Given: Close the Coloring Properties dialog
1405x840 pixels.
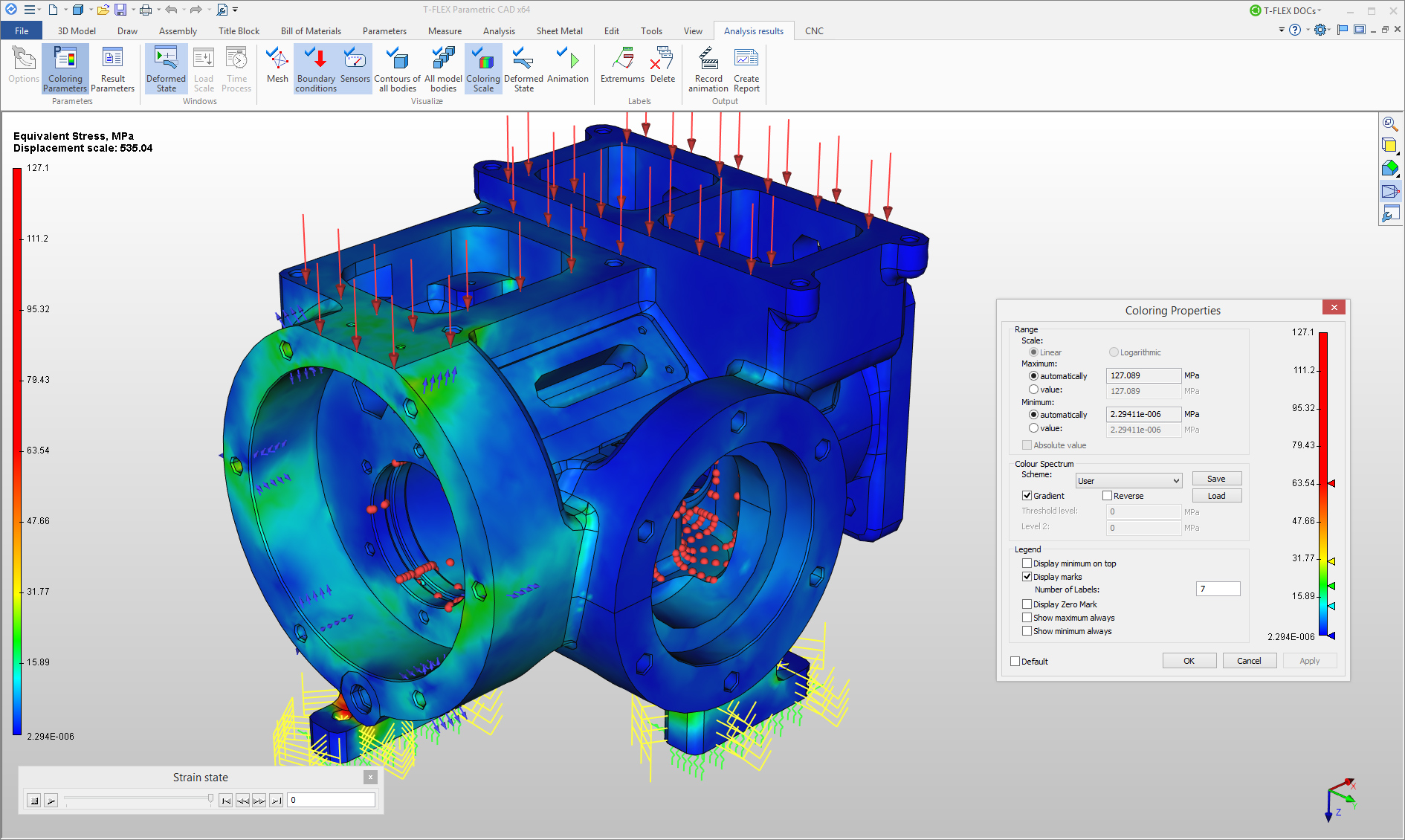Looking at the screenshot, I should tap(1334, 307).
